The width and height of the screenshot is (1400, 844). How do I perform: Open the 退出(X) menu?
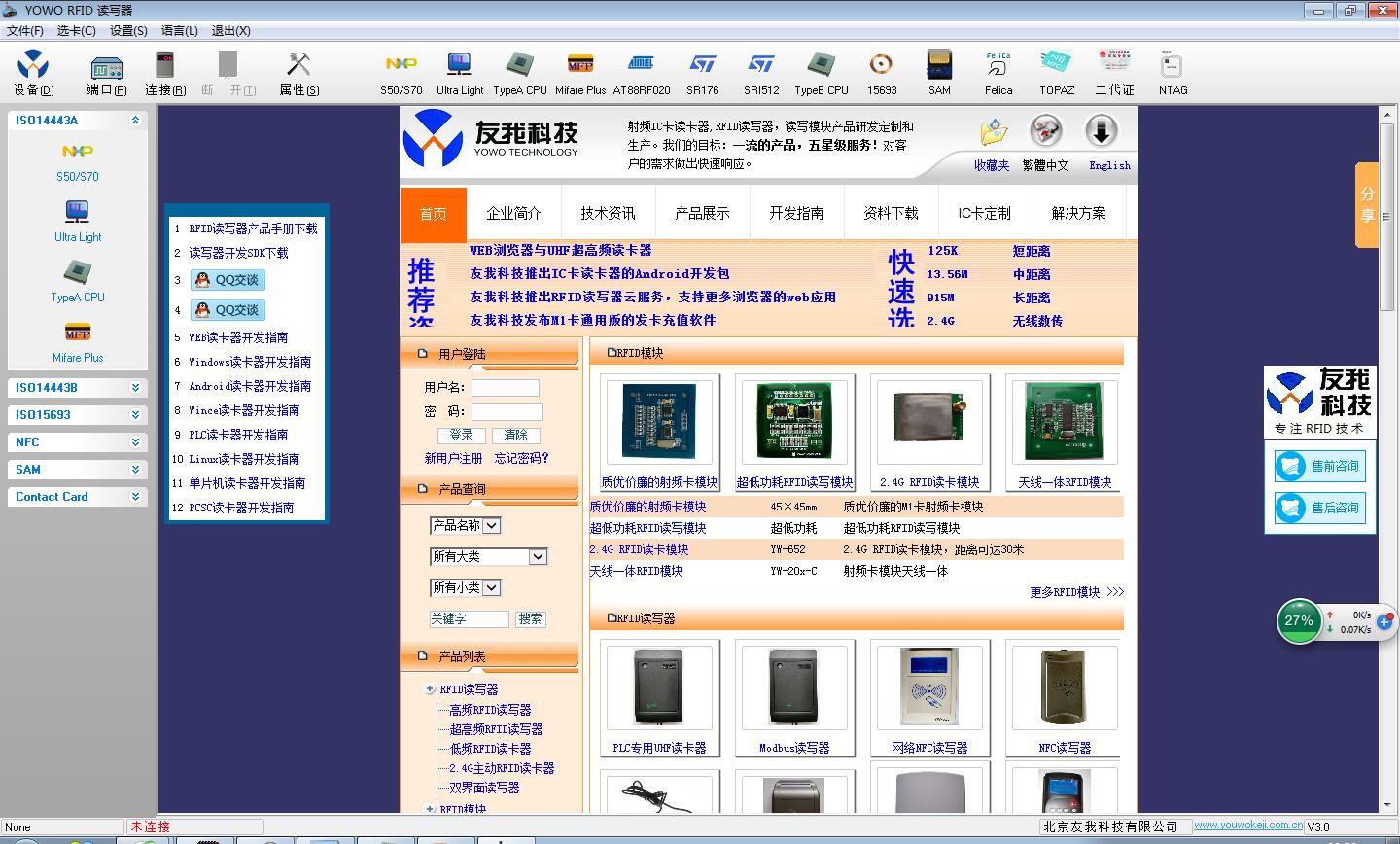(x=230, y=31)
